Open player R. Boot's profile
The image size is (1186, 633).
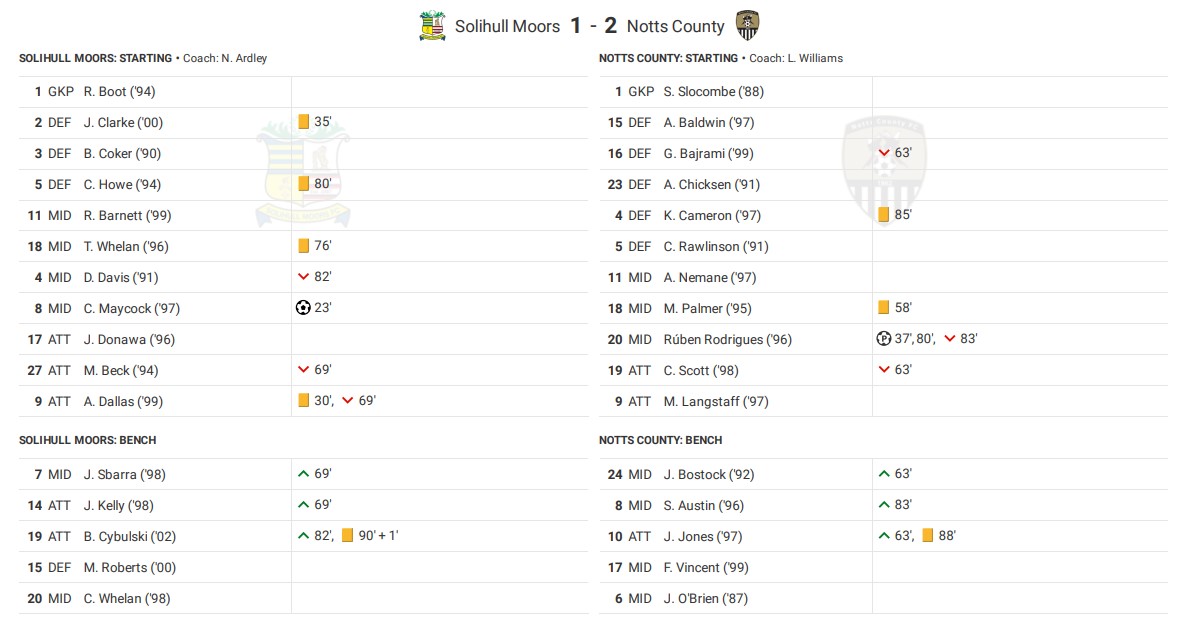pyautogui.click(x=119, y=91)
